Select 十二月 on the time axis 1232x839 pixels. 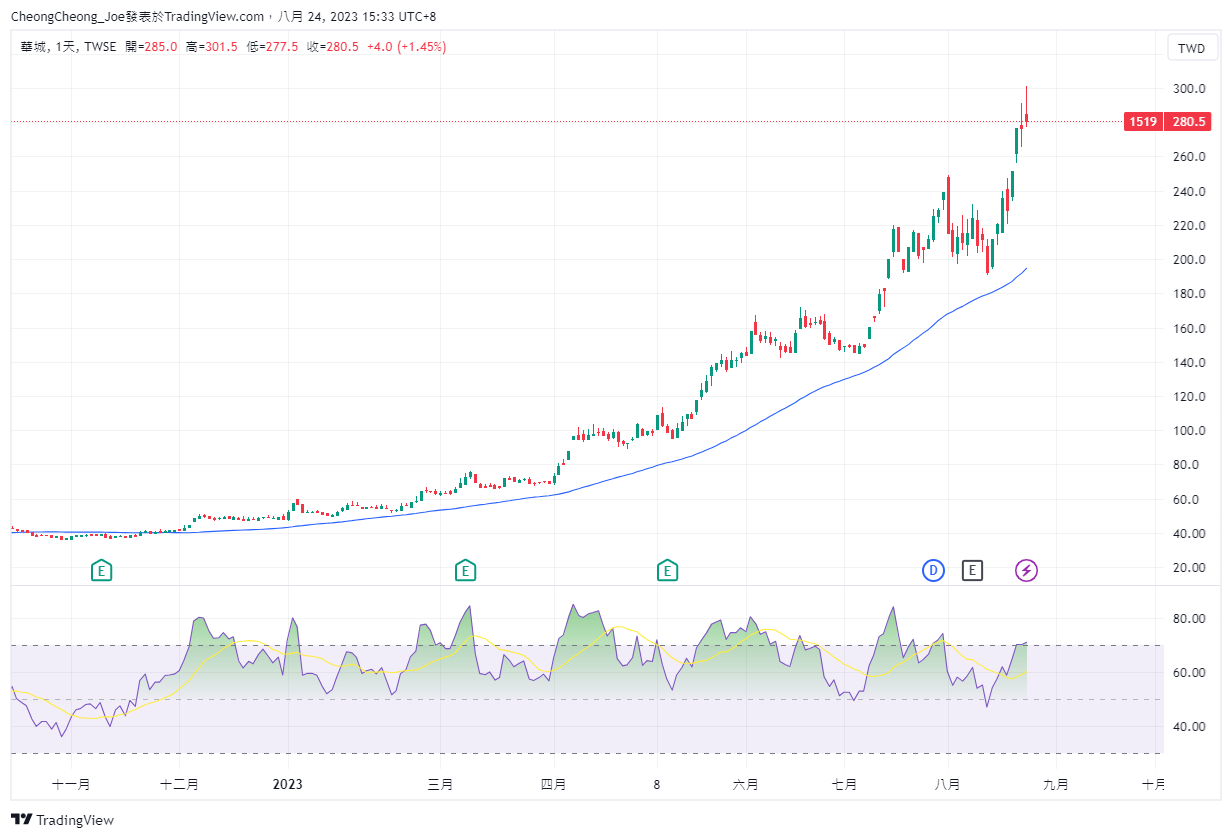click(179, 784)
